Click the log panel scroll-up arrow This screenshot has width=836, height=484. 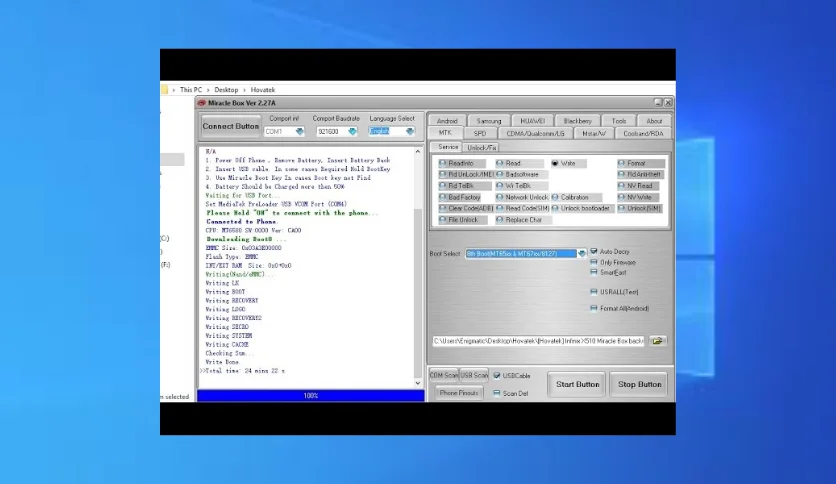[418, 152]
